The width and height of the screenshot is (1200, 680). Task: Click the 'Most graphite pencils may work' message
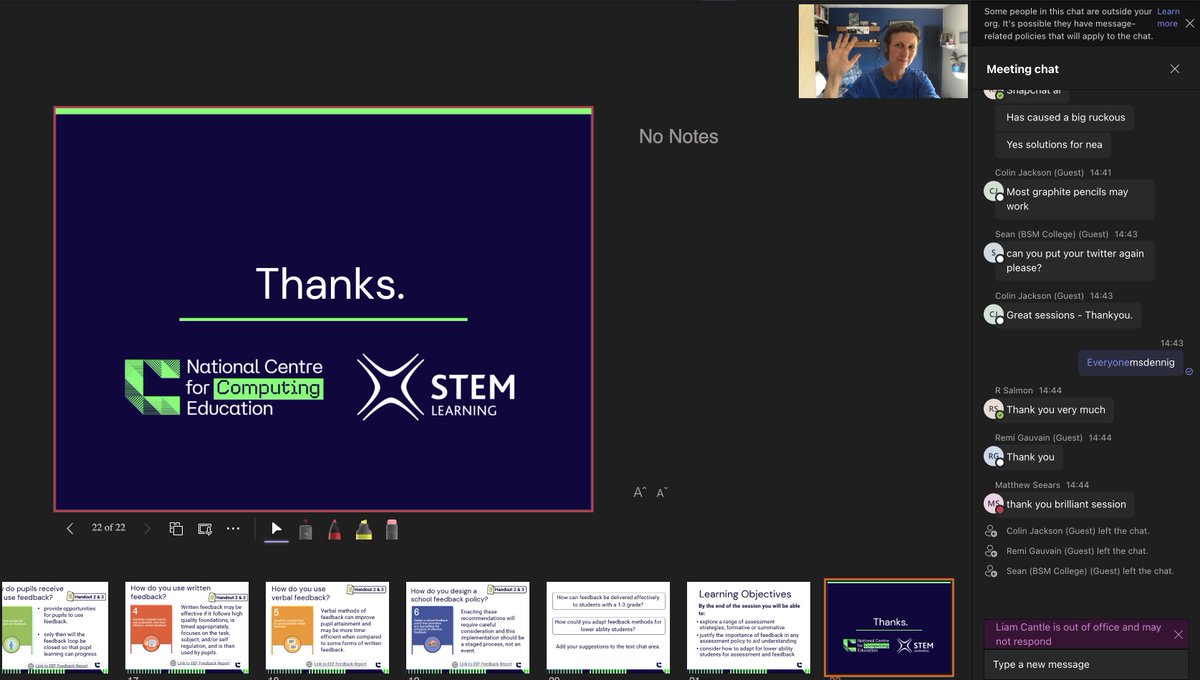pyautogui.click(x=1076, y=199)
